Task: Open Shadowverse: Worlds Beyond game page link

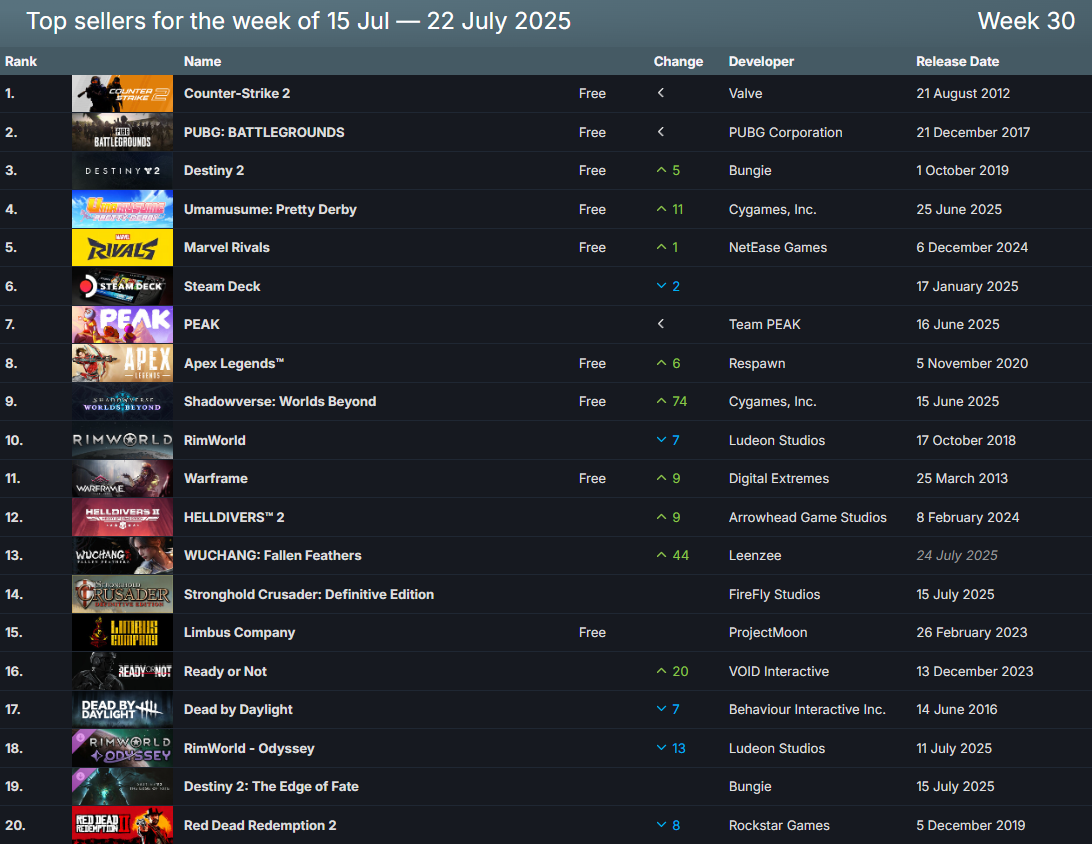Action: (280, 401)
